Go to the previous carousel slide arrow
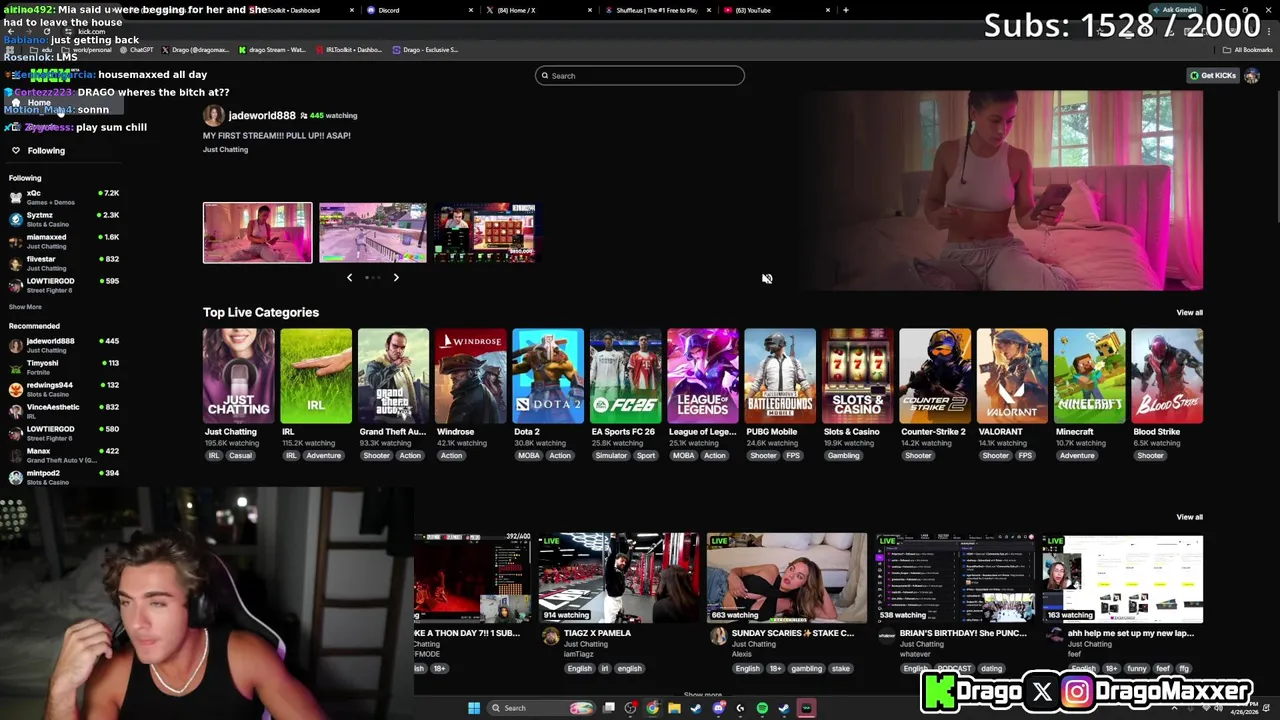The height and width of the screenshot is (720, 1280). tap(349, 278)
